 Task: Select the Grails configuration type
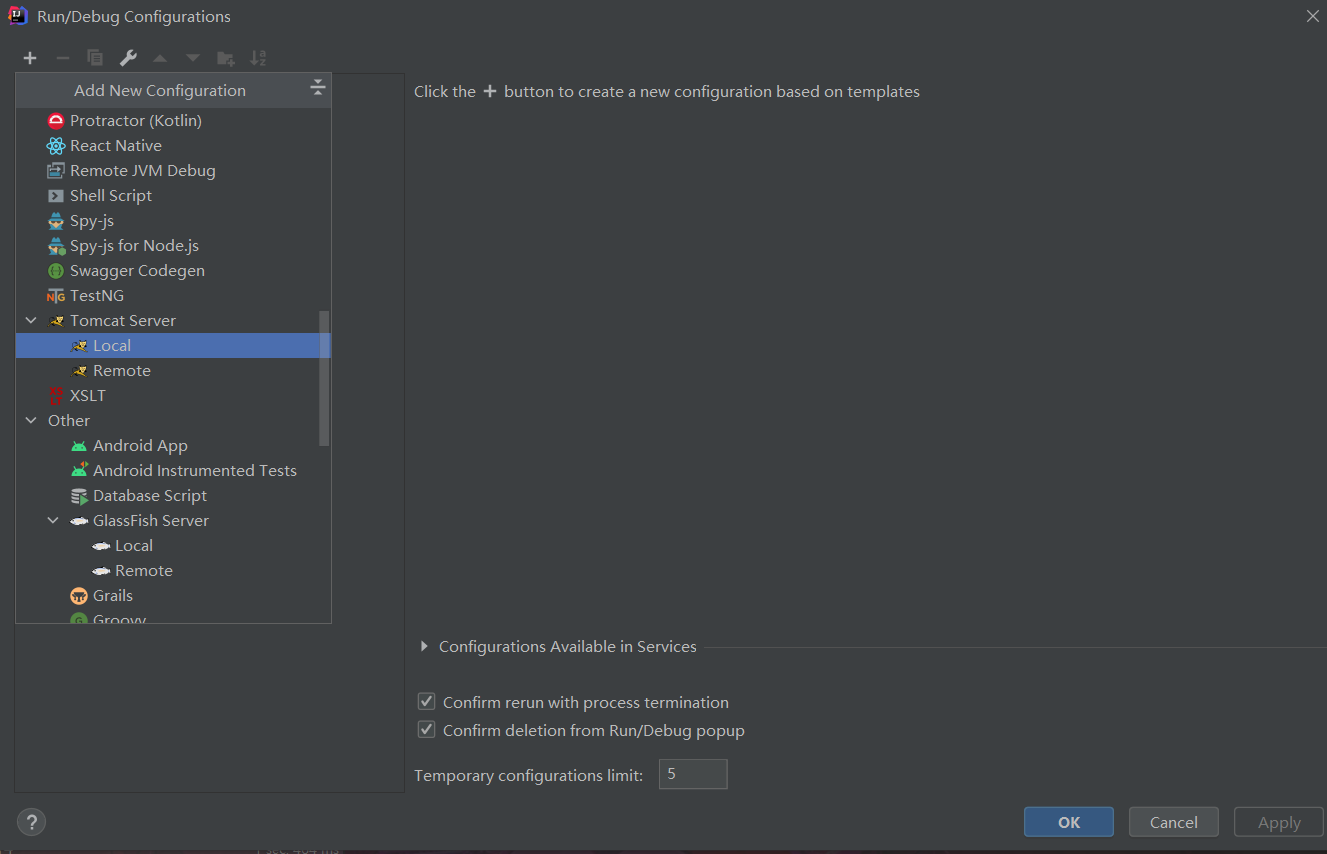coord(173,595)
